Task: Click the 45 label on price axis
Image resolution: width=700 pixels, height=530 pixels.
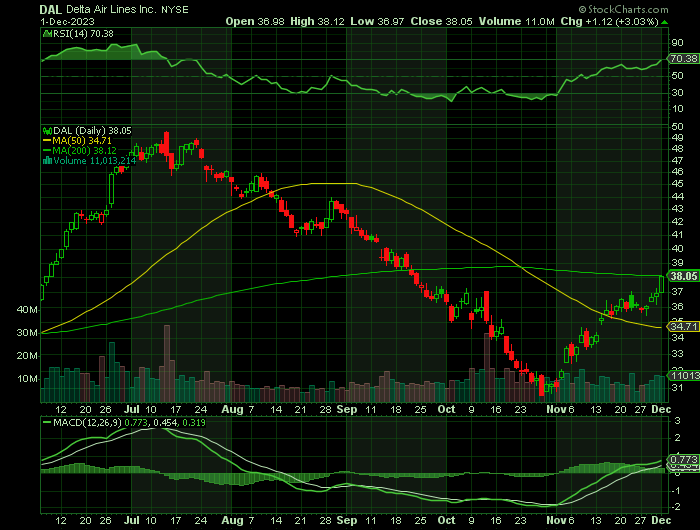Action: 677,184
